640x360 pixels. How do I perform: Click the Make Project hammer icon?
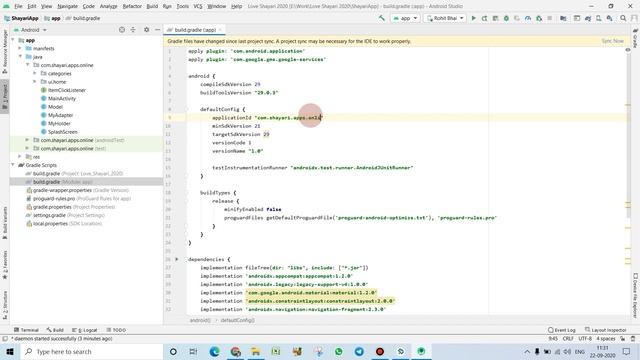382,18
